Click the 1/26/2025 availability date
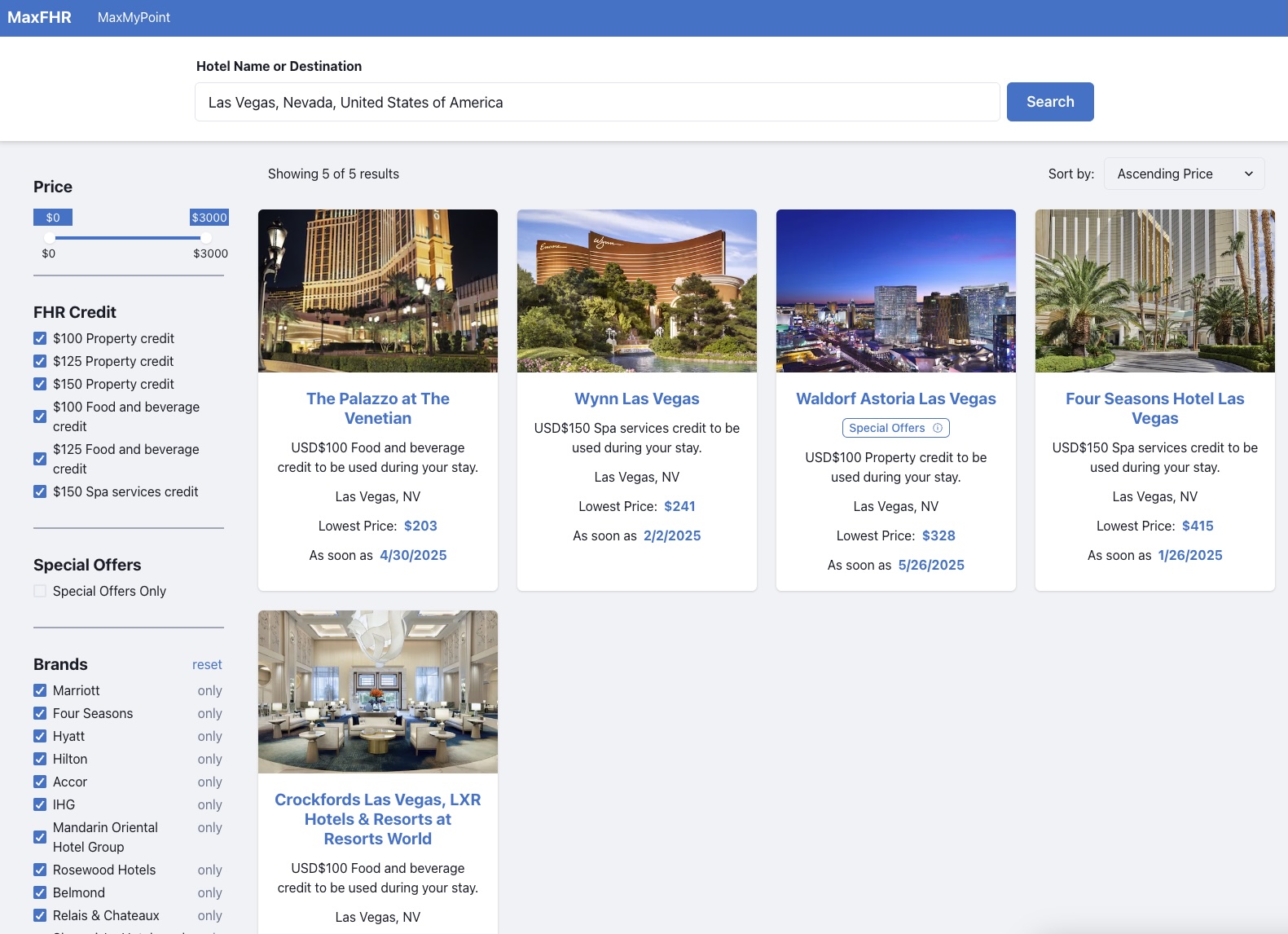This screenshot has width=1288, height=934. (x=1190, y=555)
